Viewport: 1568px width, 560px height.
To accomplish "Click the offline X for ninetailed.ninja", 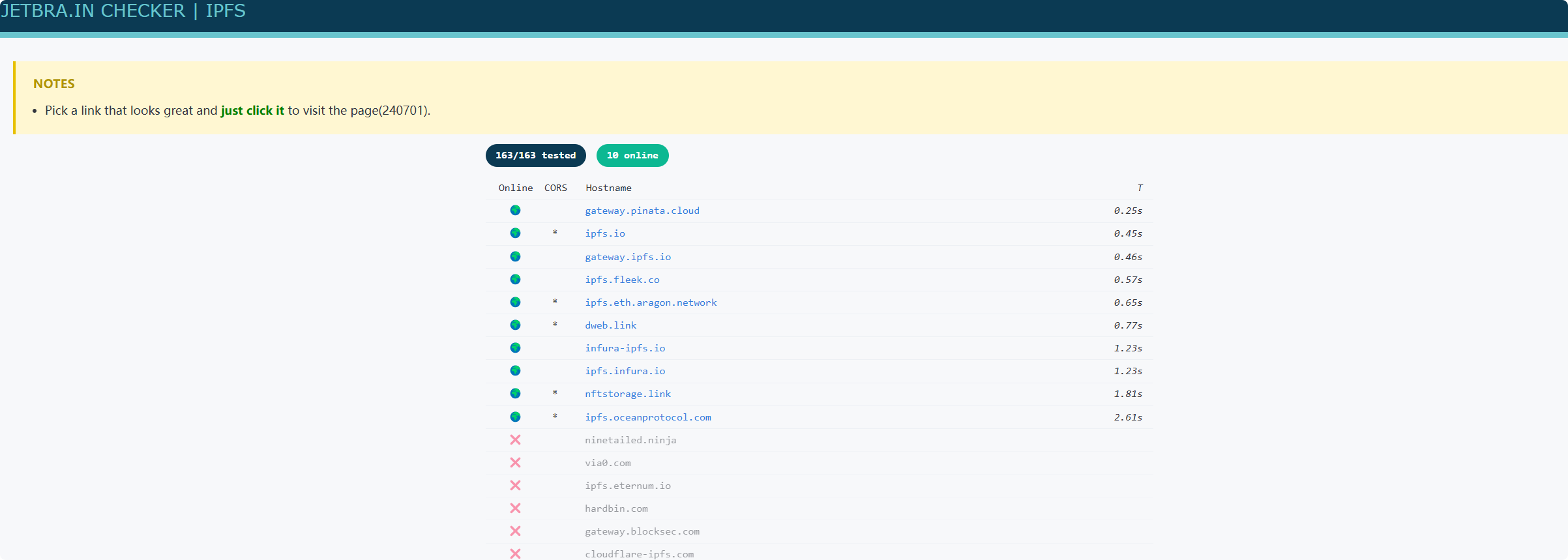I will point(515,439).
